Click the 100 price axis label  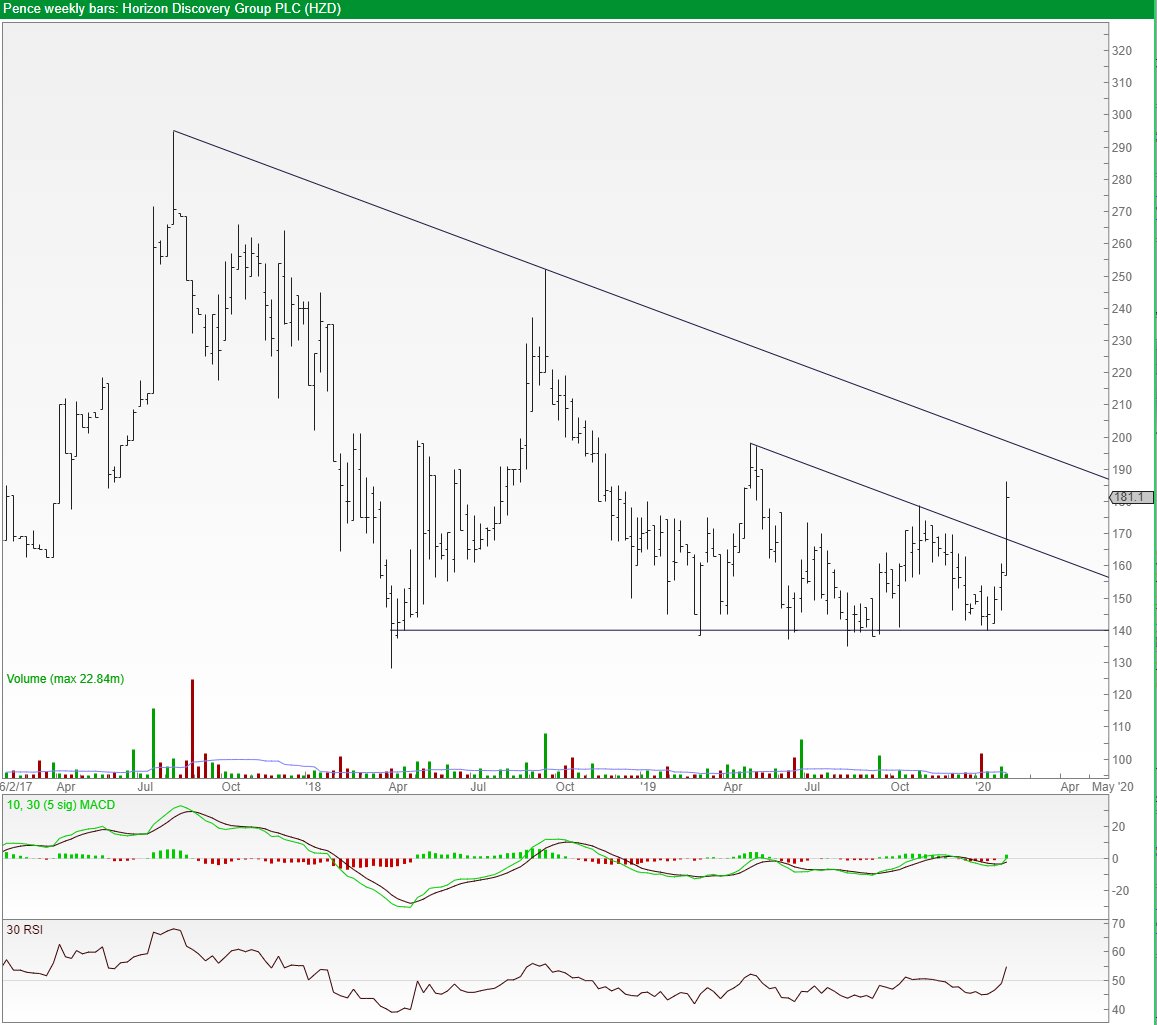click(x=1122, y=760)
